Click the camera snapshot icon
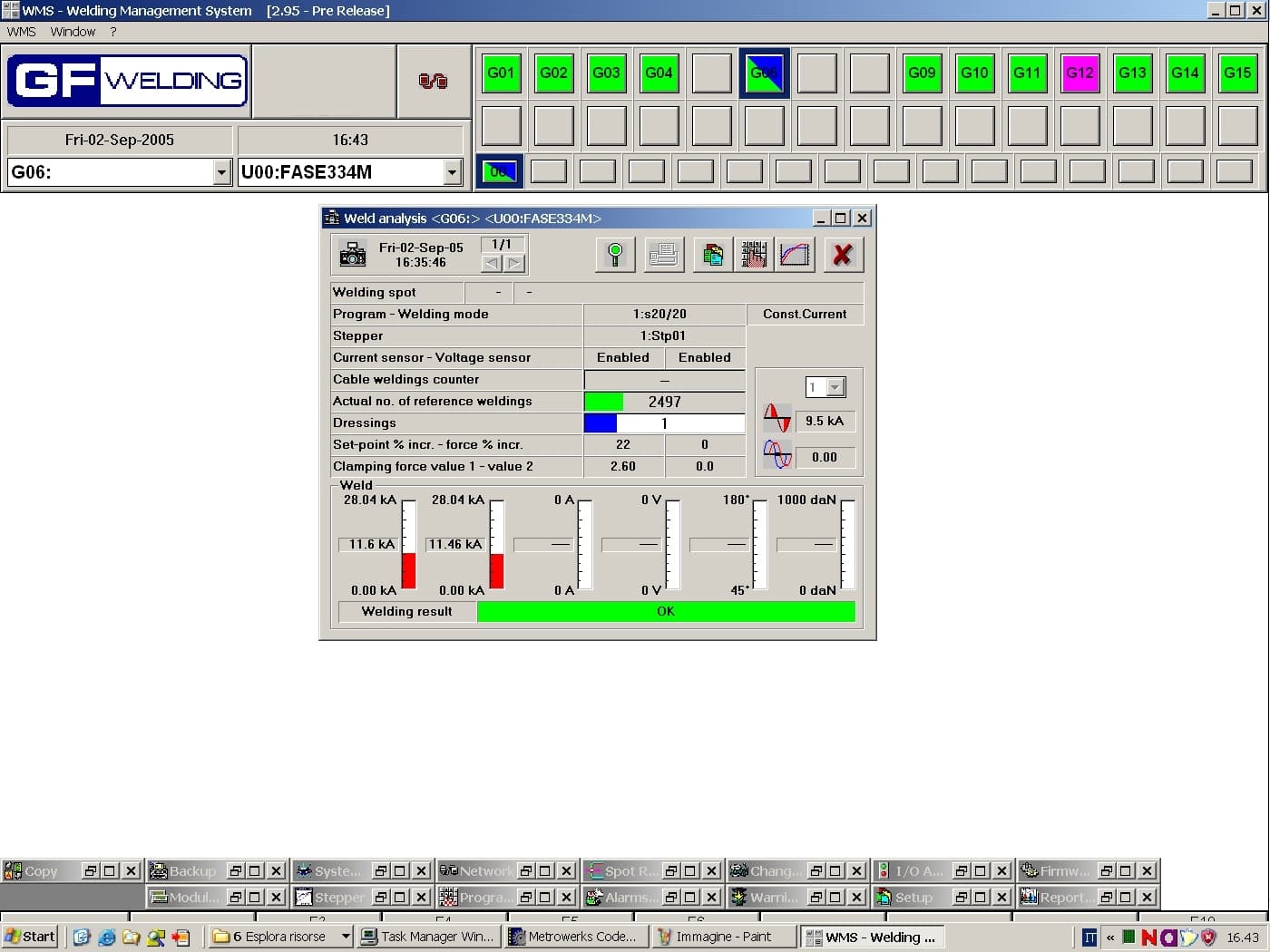The height and width of the screenshot is (952, 1270). point(352,255)
